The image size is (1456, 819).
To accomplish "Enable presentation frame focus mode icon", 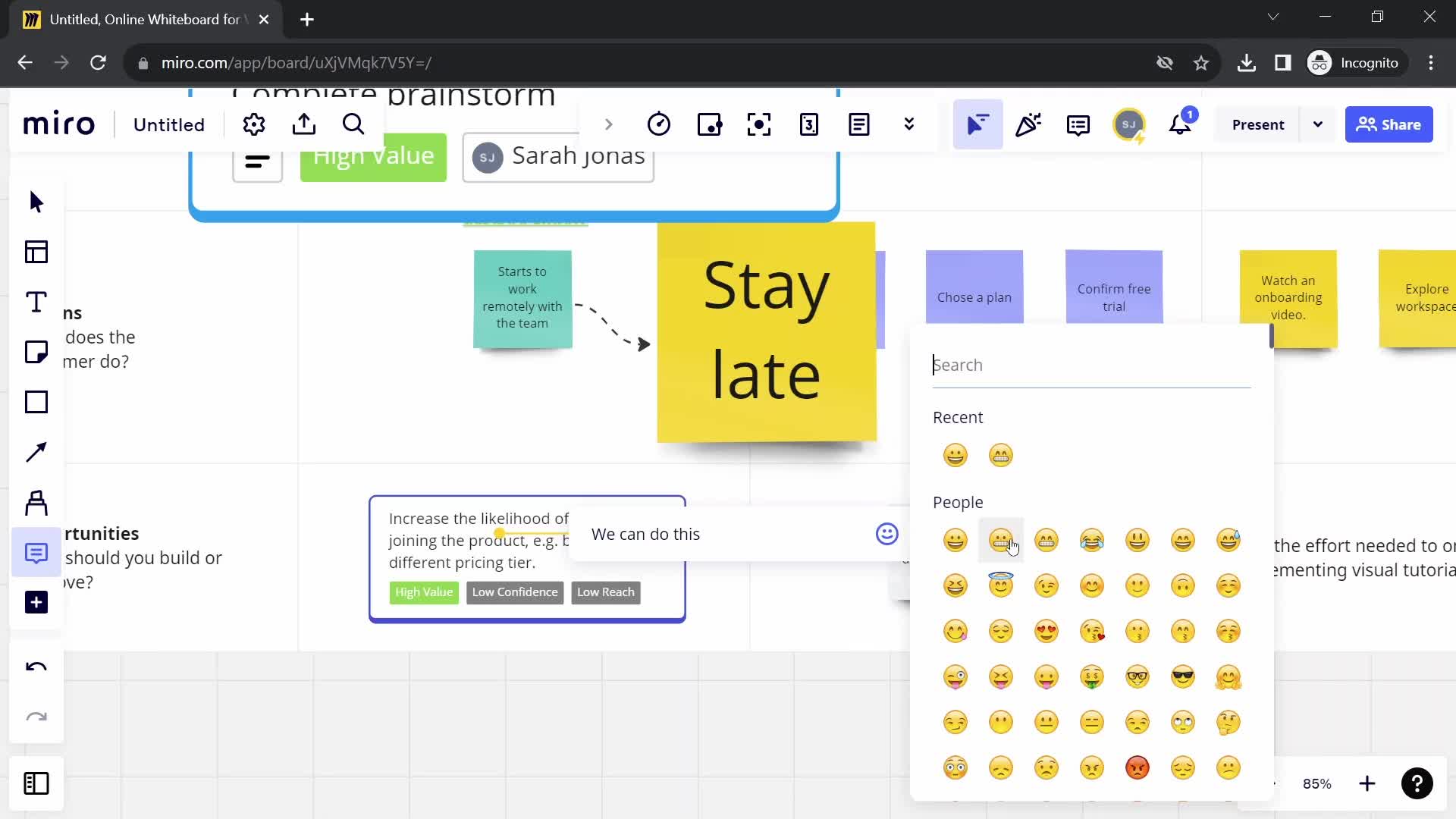I will (x=759, y=124).
